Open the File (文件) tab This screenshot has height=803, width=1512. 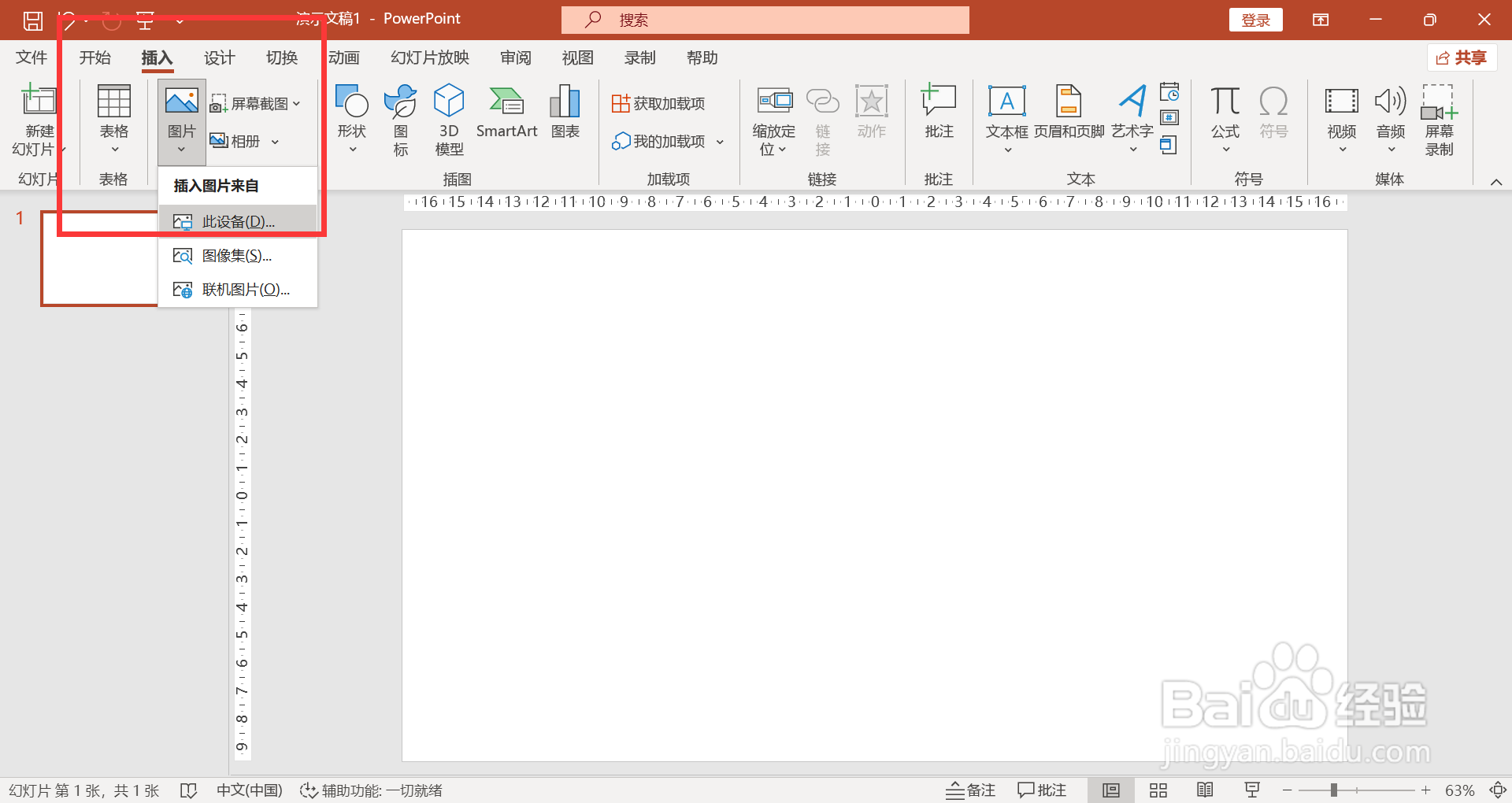click(x=31, y=57)
